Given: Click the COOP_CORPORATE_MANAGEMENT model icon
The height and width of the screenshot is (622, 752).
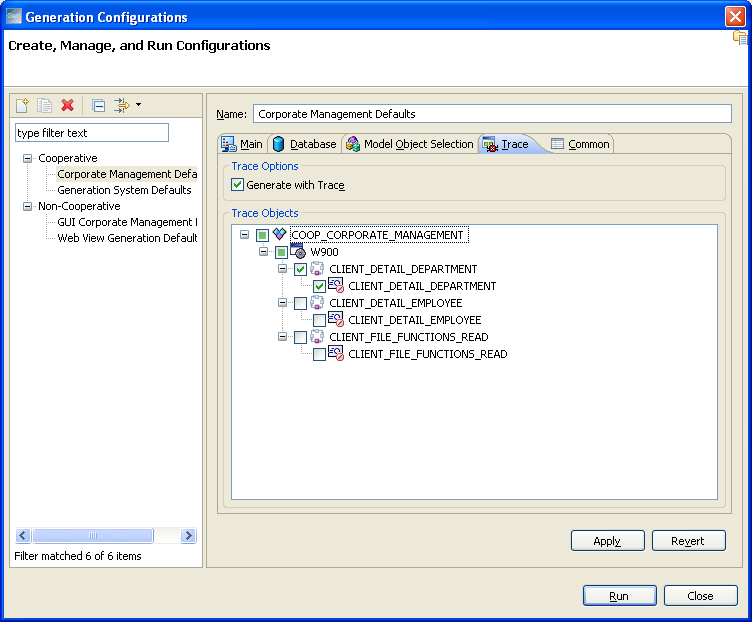Looking at the screenshot, I should [x=279, y=234].
